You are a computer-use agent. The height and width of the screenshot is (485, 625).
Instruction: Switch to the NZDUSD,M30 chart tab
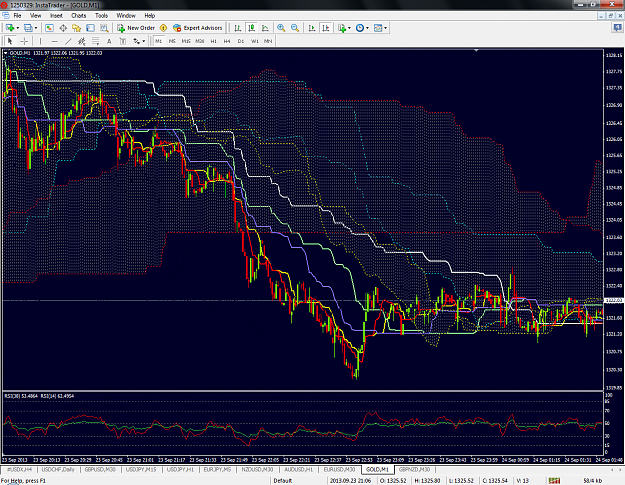click(257, 469)
